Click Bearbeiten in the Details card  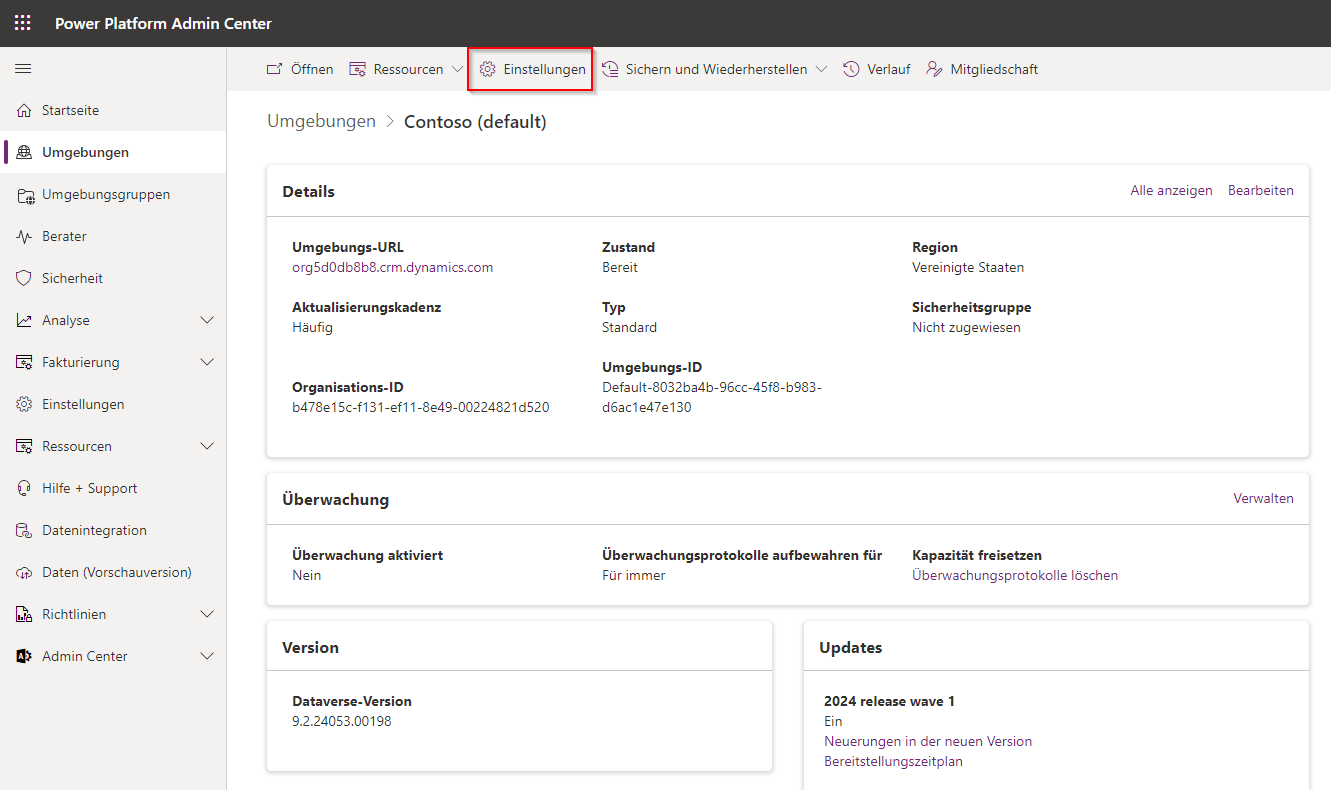[1261, 191]
